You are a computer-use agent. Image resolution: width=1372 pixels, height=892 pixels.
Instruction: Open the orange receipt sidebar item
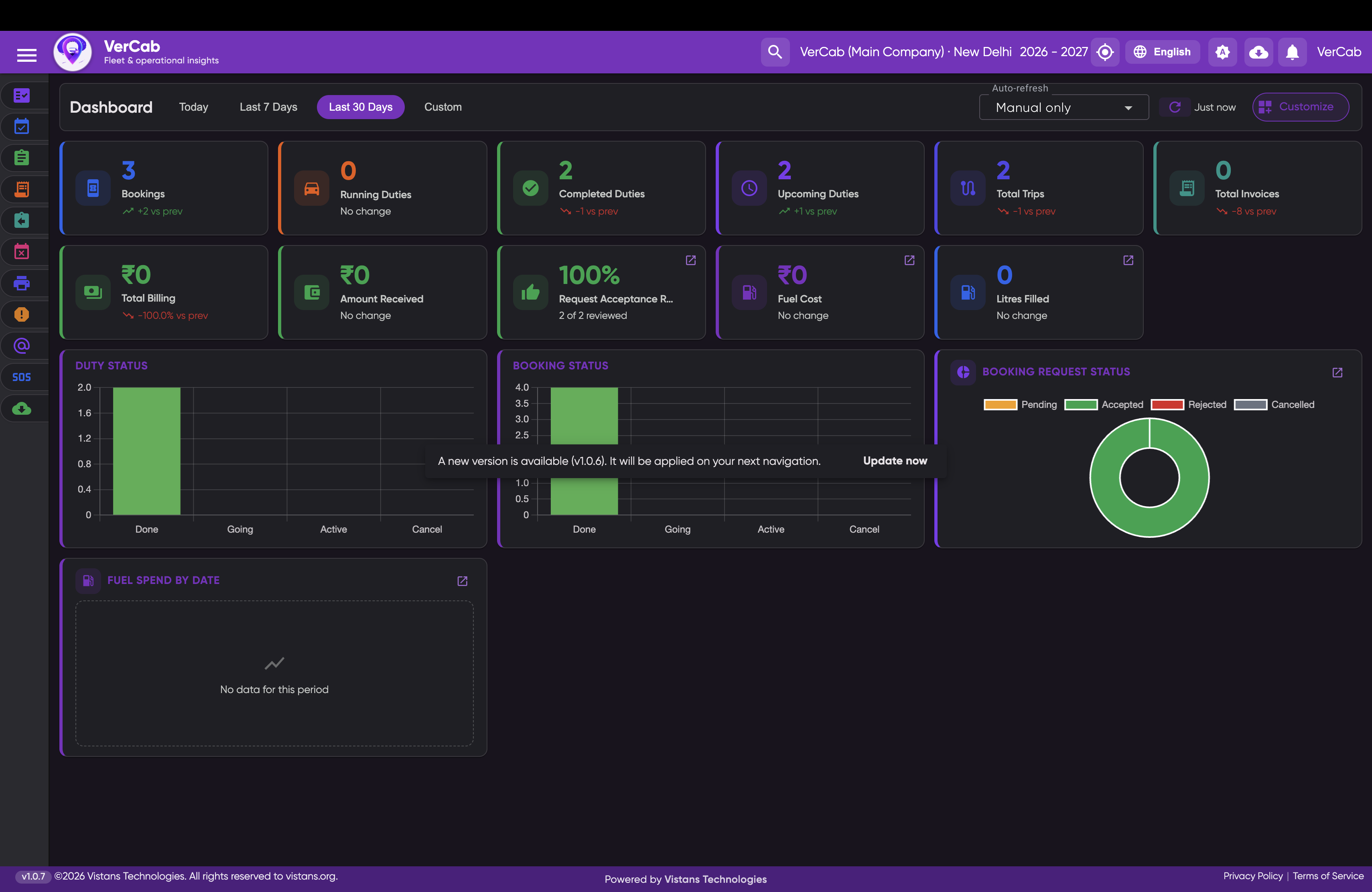click(22, 189)
